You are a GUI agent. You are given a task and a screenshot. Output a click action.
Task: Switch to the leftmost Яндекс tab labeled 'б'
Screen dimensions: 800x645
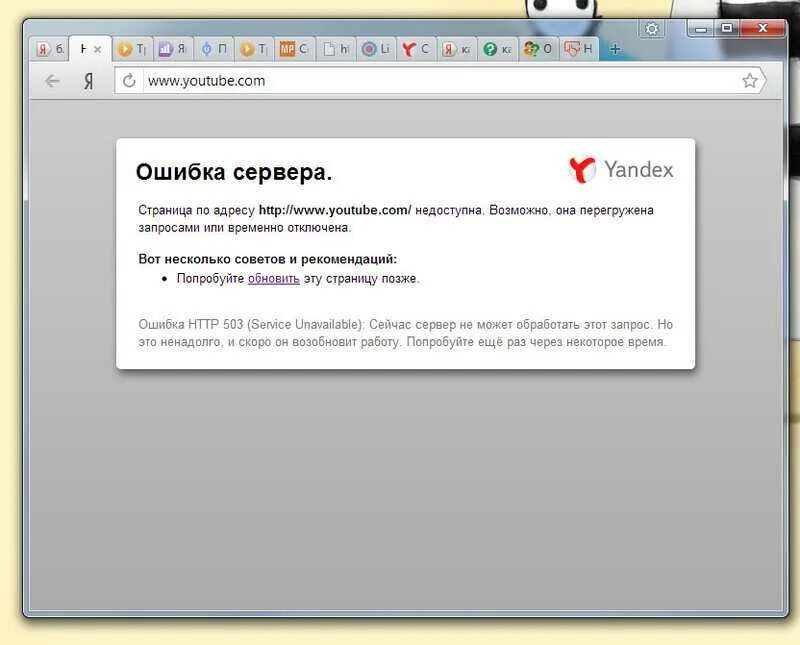point(49,49)
